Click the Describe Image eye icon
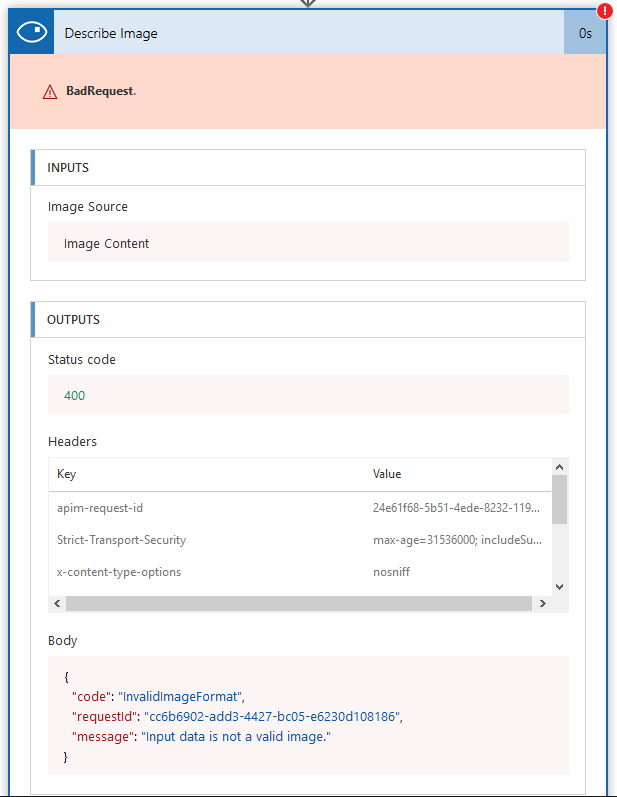The width and height of the screenshot is (617, 797). point(32,33)
